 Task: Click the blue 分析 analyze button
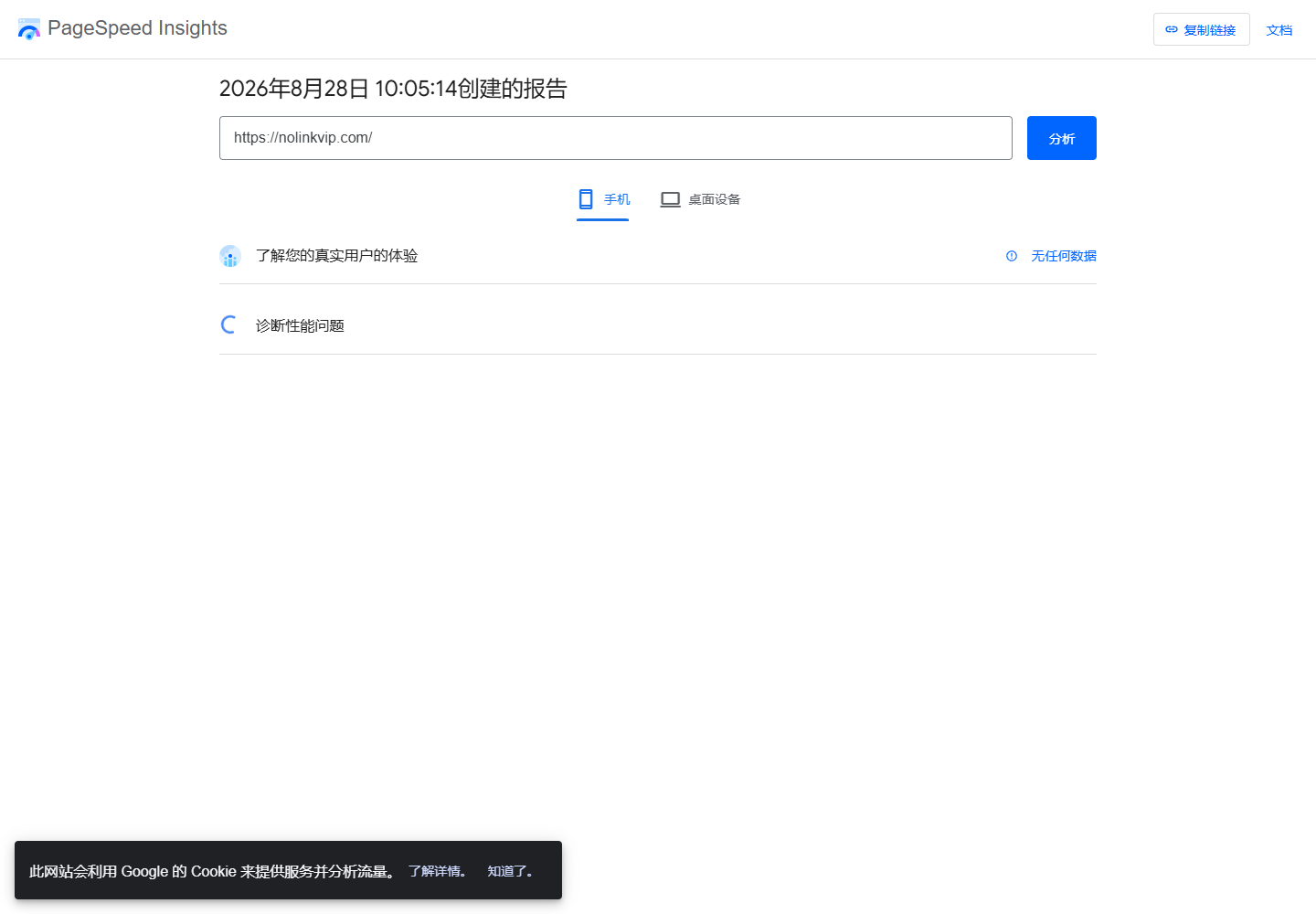point(1062,138)
